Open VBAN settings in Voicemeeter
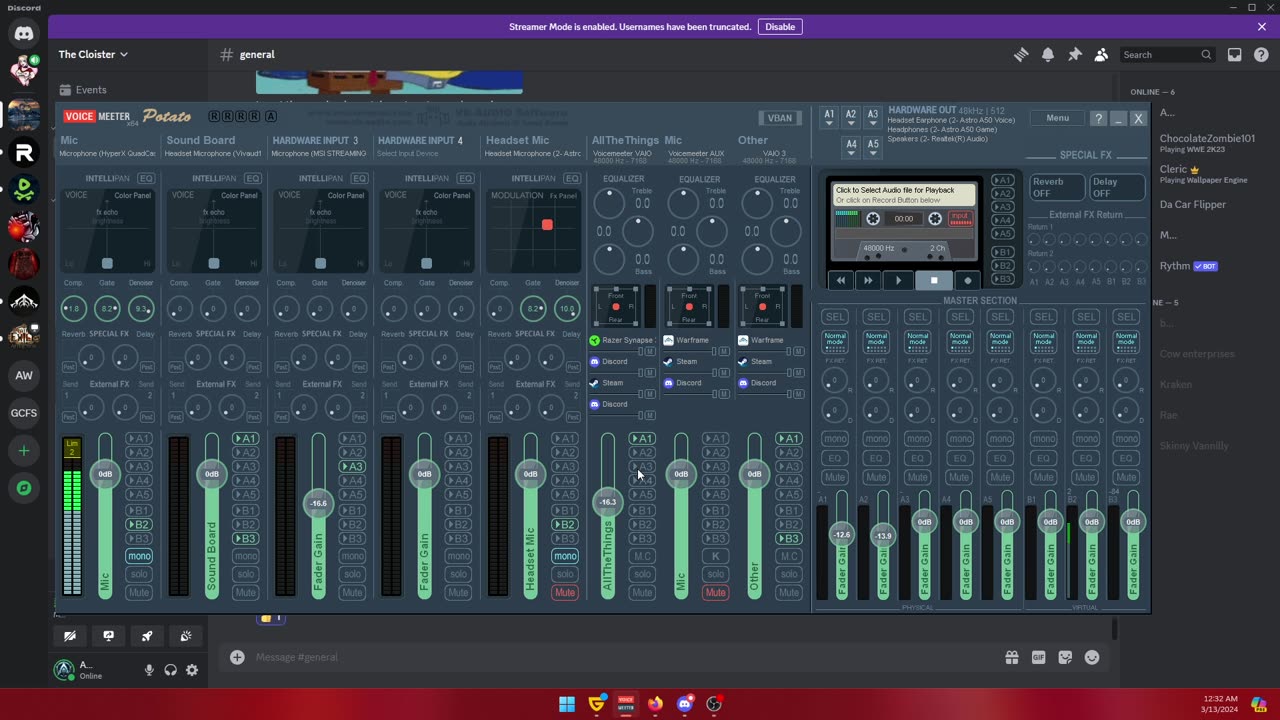 779,118
